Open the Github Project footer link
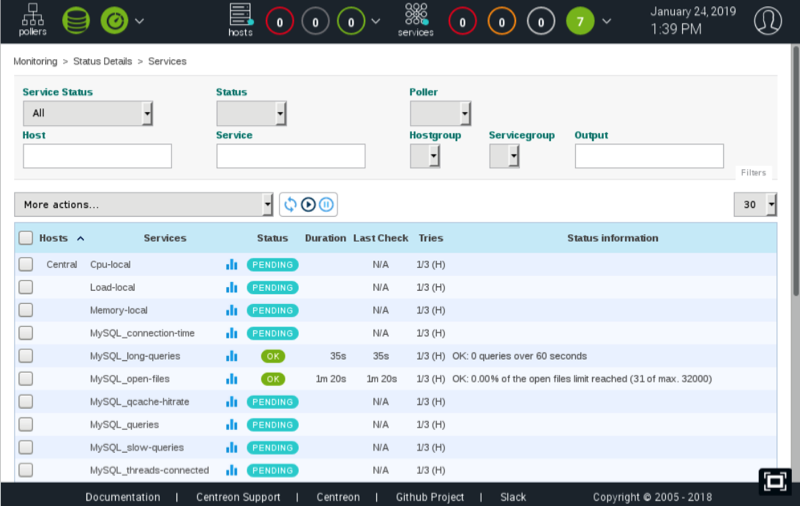The width and height of the screenshot is (800, 506). [429, 497]
